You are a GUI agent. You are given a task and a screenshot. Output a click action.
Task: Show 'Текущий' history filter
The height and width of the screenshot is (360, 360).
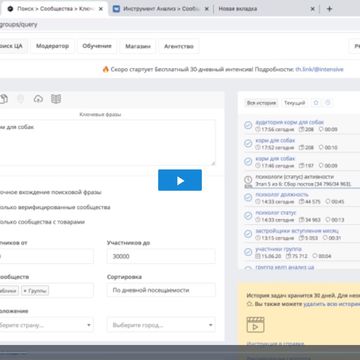294,103
